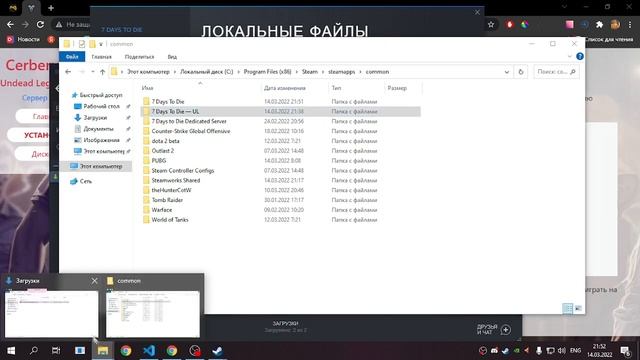This screenshot has height=360, width=640.
Task: Open Документы in navigation pane
Action: [x=98, y=129]
